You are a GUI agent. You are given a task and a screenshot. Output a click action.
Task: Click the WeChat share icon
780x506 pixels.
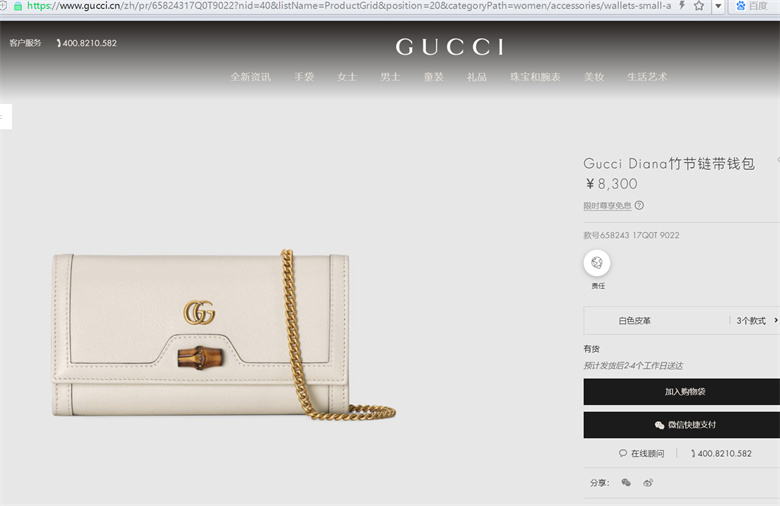point(626,483)
